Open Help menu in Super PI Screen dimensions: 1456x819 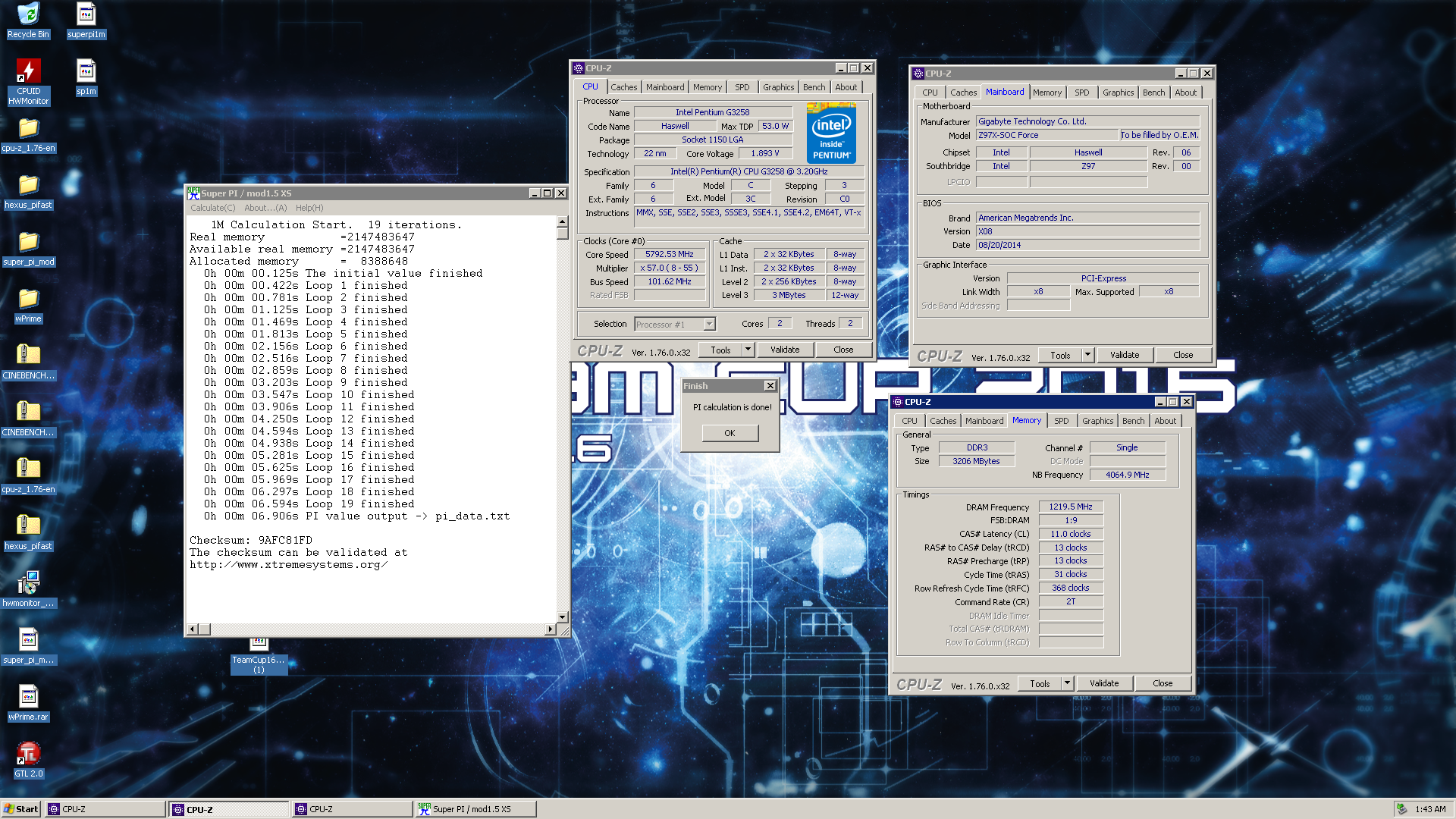click(309, 208)
